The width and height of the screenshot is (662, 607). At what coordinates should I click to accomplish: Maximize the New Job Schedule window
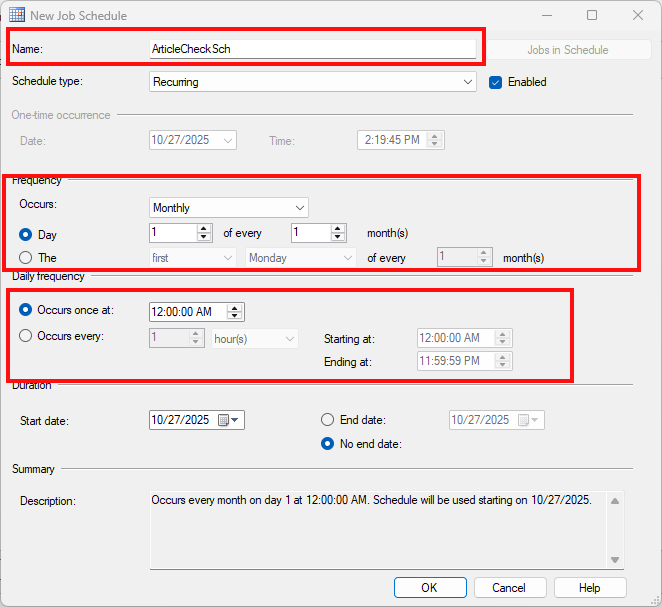coord(592,16)
